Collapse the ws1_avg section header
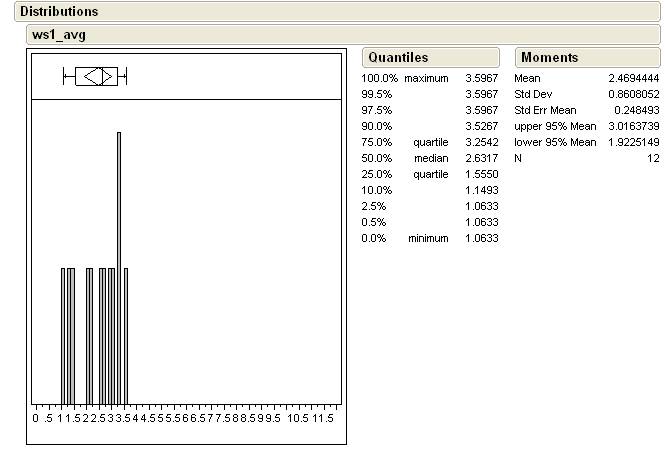Screen dimensions: 665x452 59,35
